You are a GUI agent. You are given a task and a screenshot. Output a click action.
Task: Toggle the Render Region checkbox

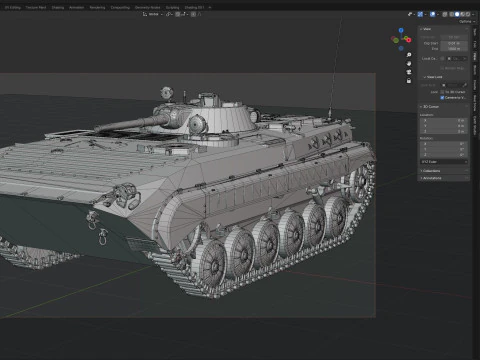pos(442,68)
